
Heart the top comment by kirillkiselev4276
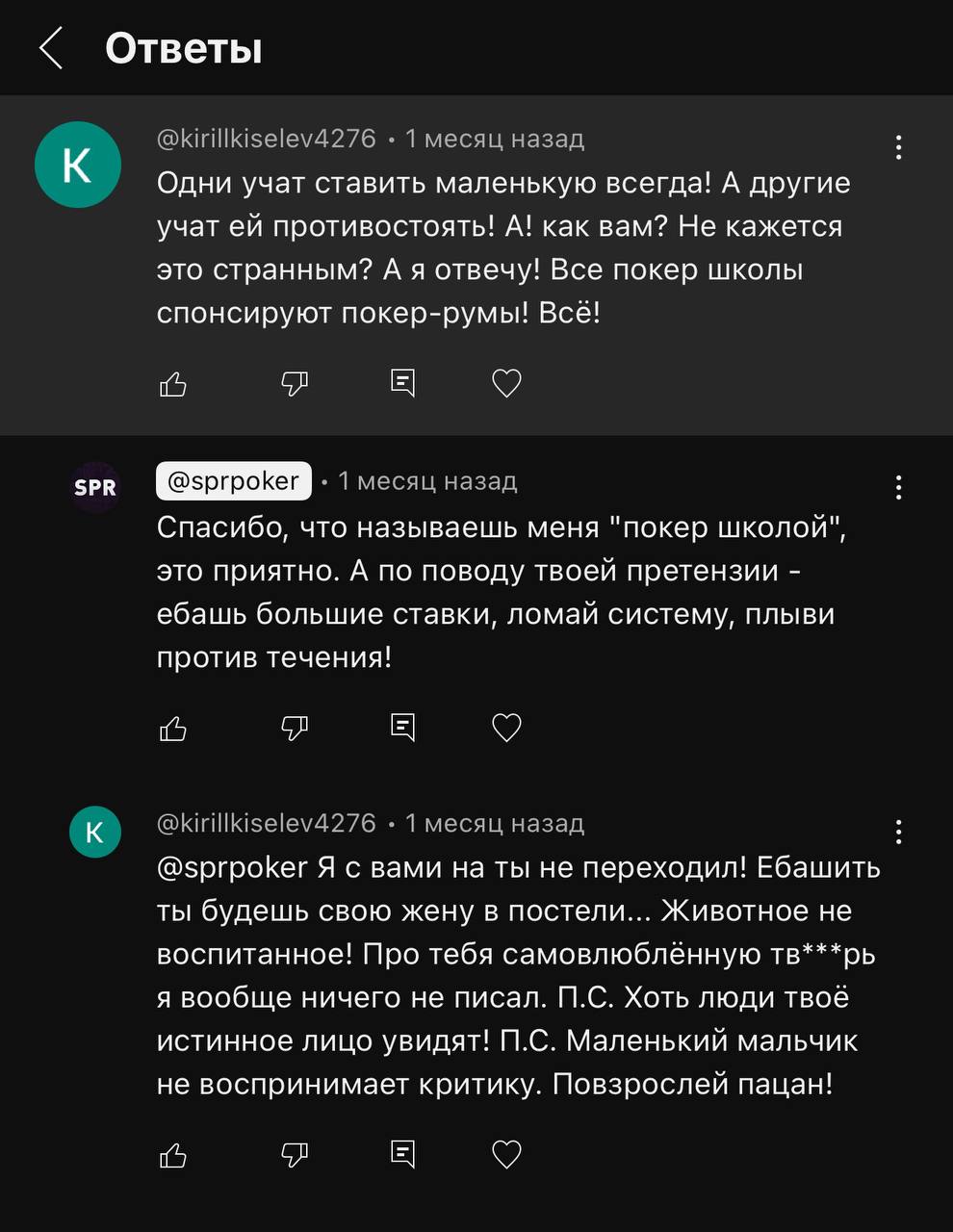coord(506,383)
